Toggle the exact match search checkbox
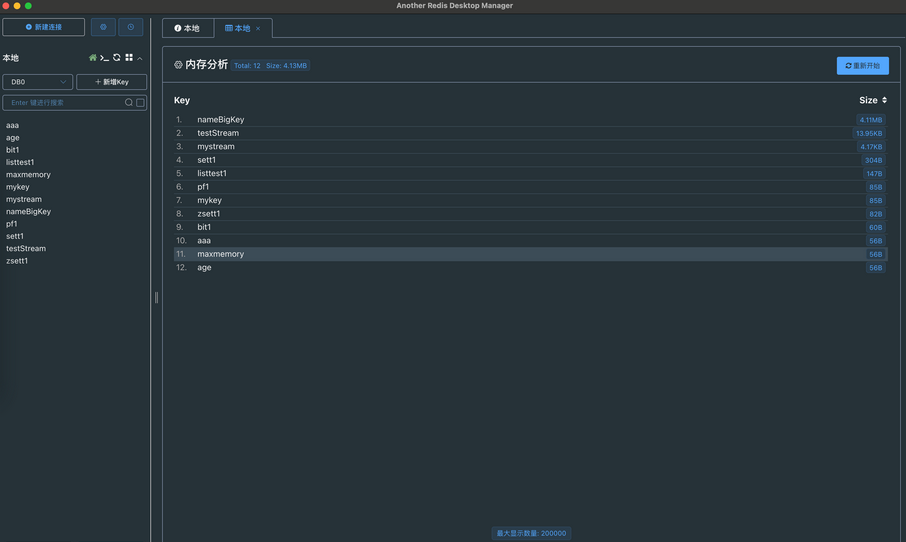This screenshot has width=906, height=542. (141, 103)
